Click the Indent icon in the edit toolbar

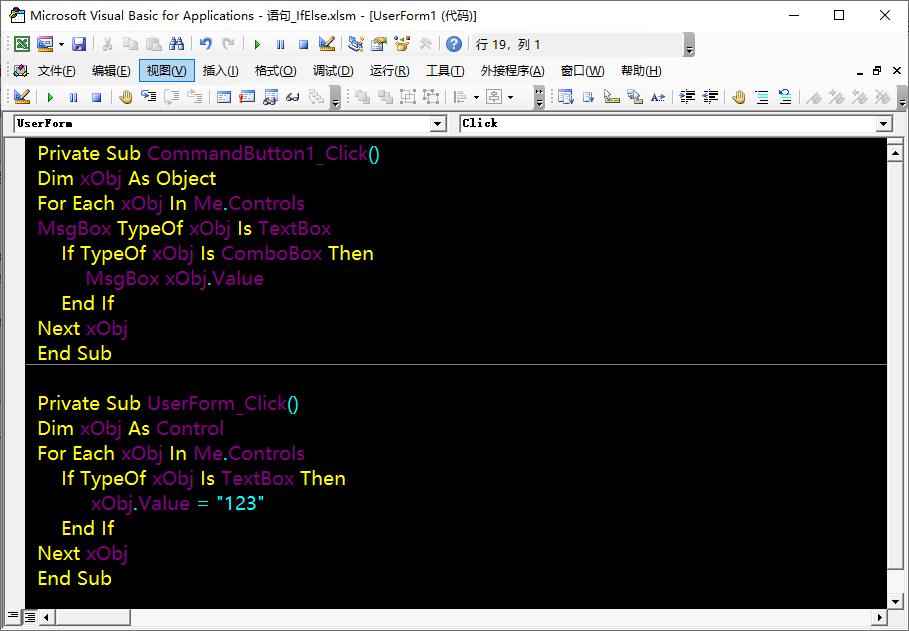(x=688, y=97)
